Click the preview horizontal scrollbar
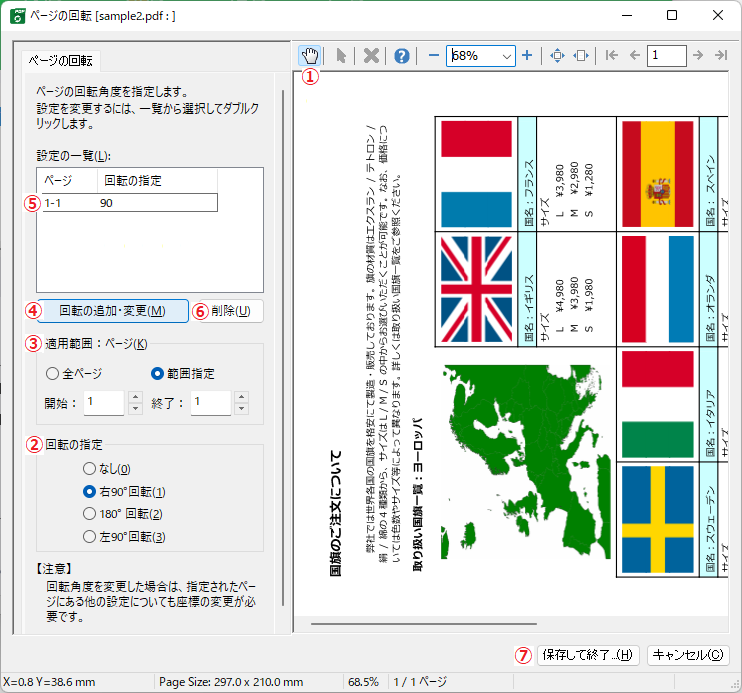742x693 pixels. [x=424, y=624]
